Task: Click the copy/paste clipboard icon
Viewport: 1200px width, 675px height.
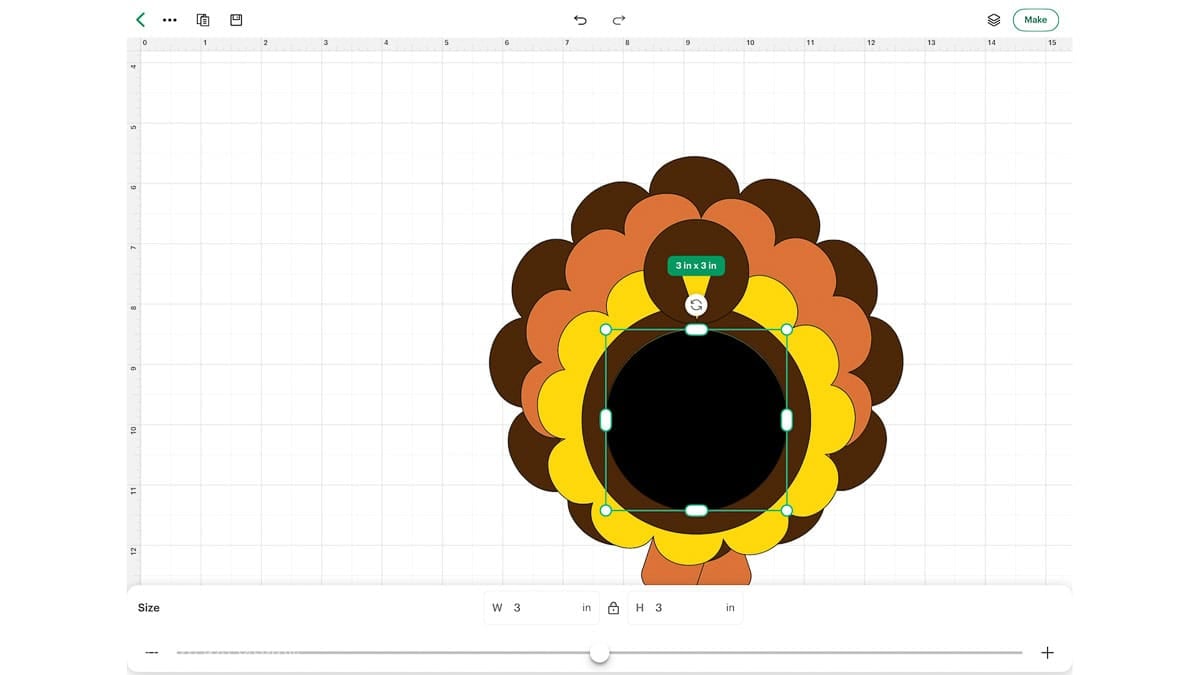Action: (x=203, y=20)
